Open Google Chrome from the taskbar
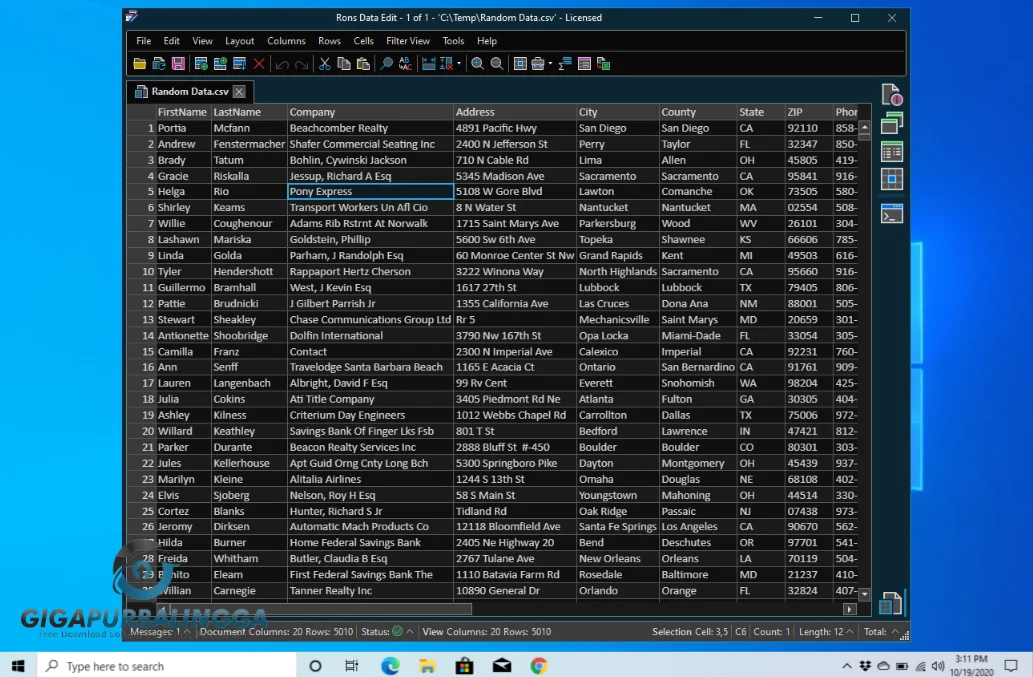 [539, 666]
